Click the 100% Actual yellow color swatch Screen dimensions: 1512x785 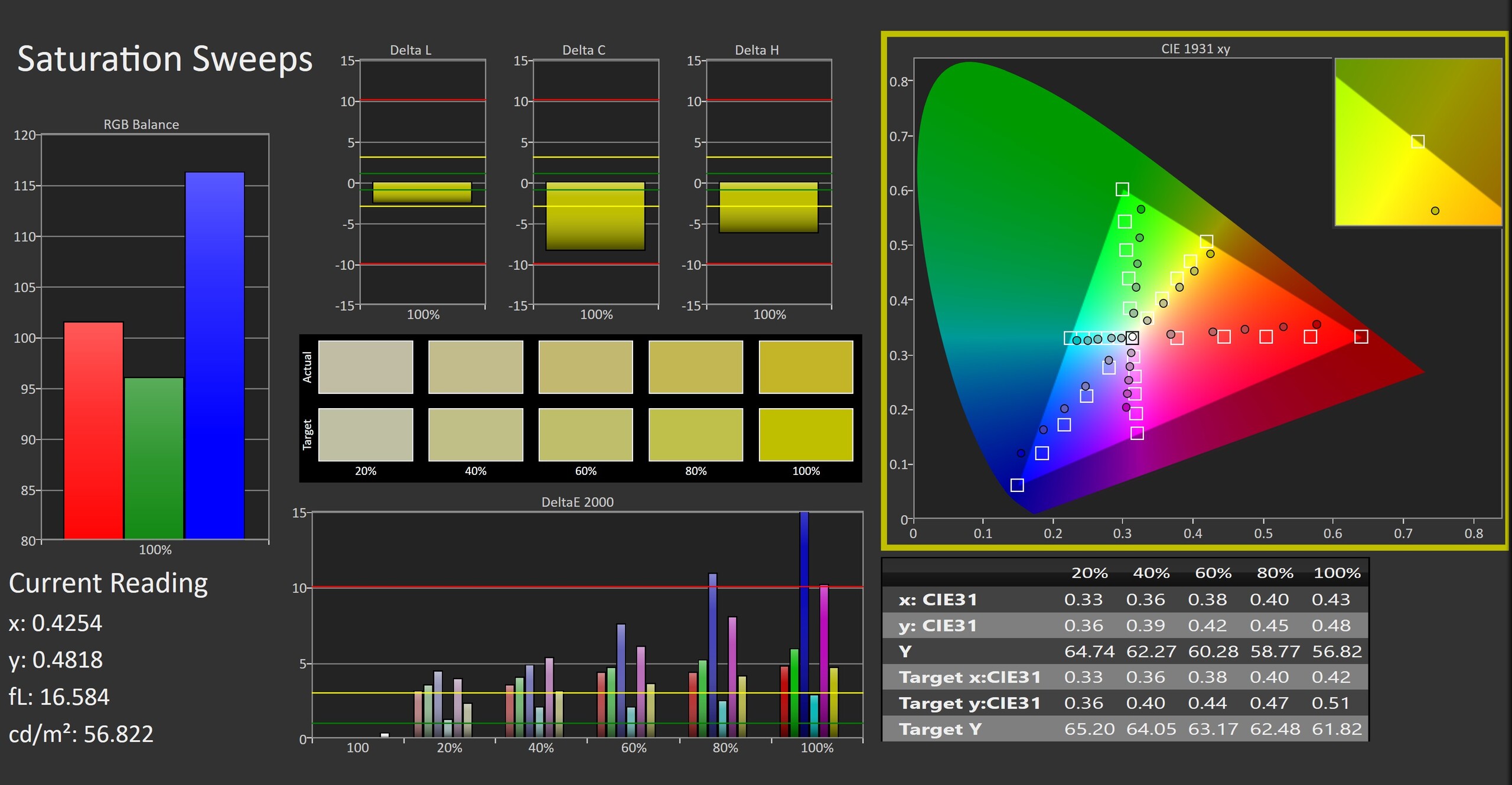point(806,367)
